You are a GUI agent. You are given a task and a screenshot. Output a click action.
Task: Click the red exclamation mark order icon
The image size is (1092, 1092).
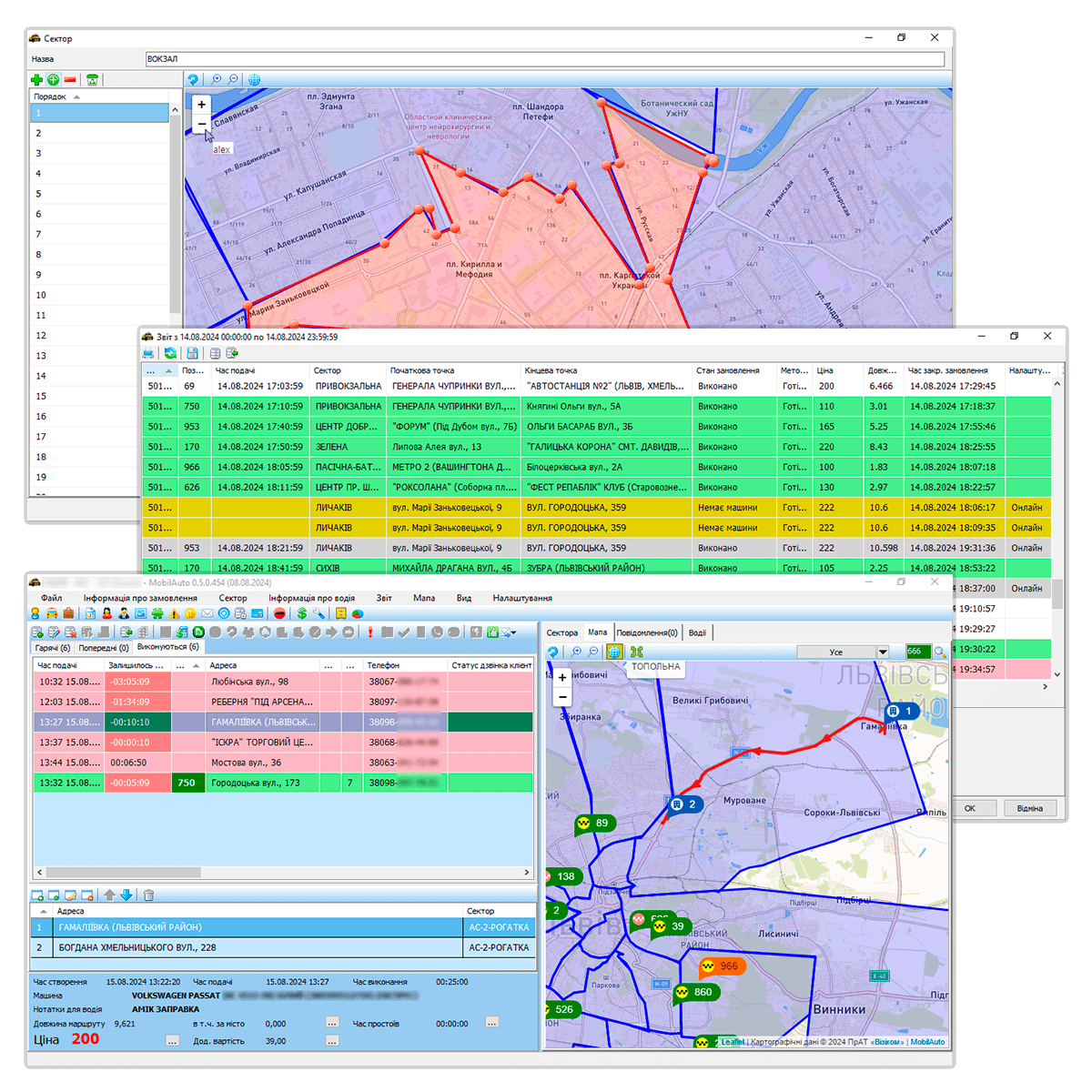(x=370, y=632)
